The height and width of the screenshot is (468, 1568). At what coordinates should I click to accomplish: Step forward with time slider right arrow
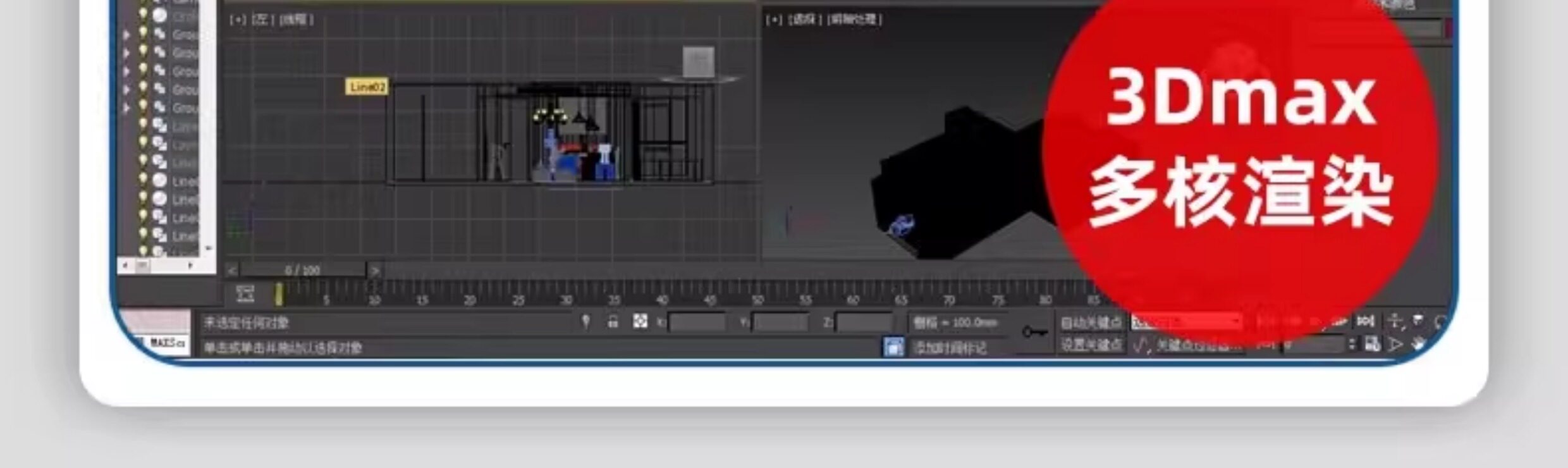click(x=375, y=271)
